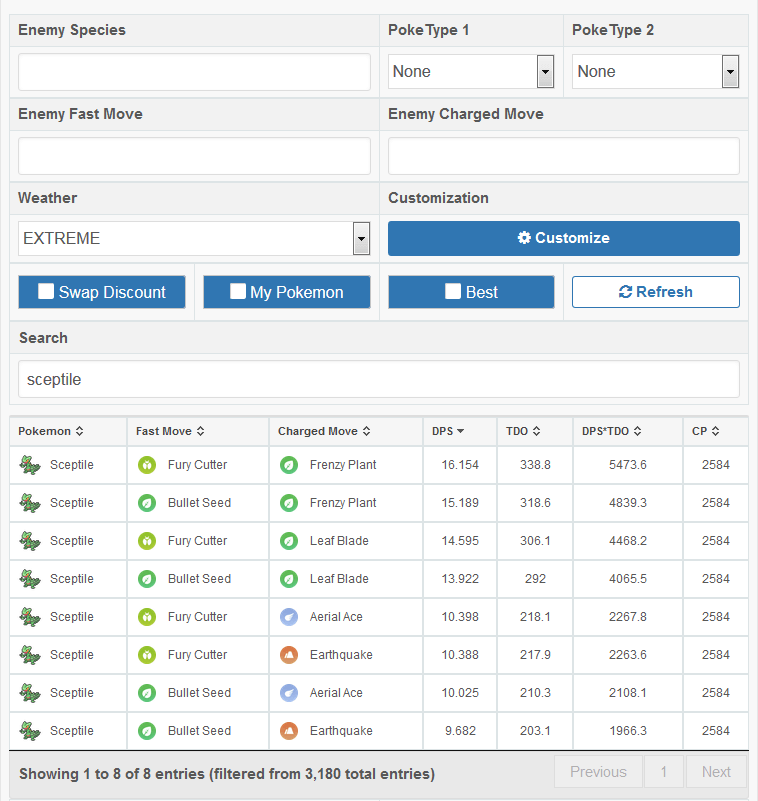Click bug-type icon beside Fury Cutter, 4468.2 row

point(147,541)
